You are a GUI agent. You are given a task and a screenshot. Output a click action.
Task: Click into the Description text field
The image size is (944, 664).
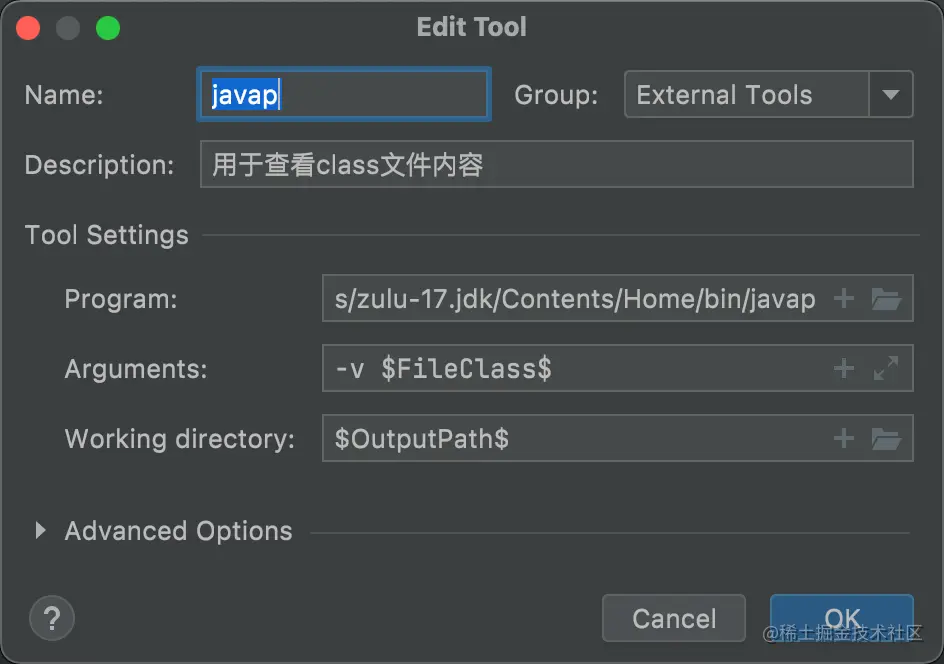(x=556, y=164)
